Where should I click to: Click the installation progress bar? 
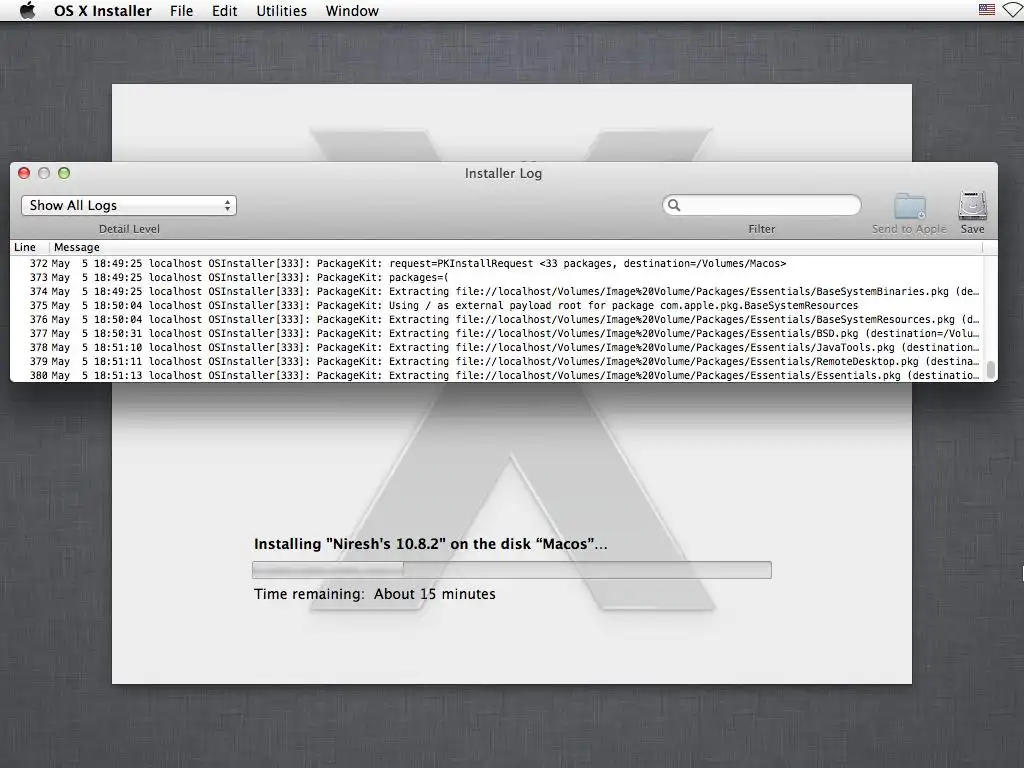512,569
